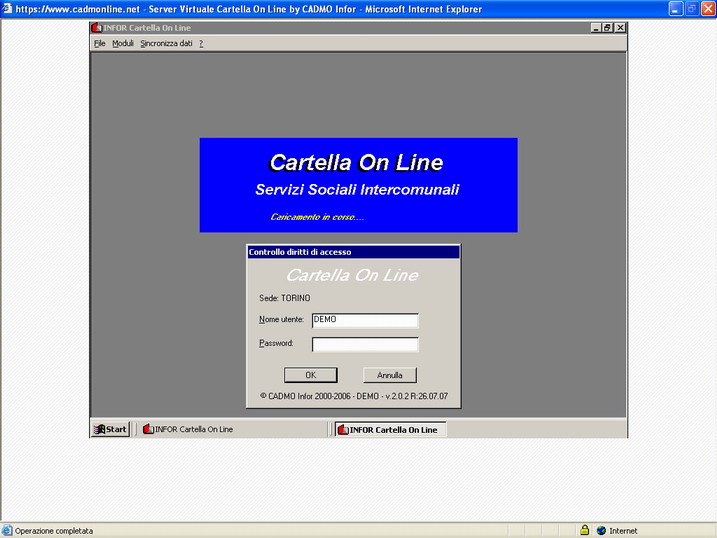
Task: Click the INFOR app icon in inner title bar
Action: tap(96, 28)
